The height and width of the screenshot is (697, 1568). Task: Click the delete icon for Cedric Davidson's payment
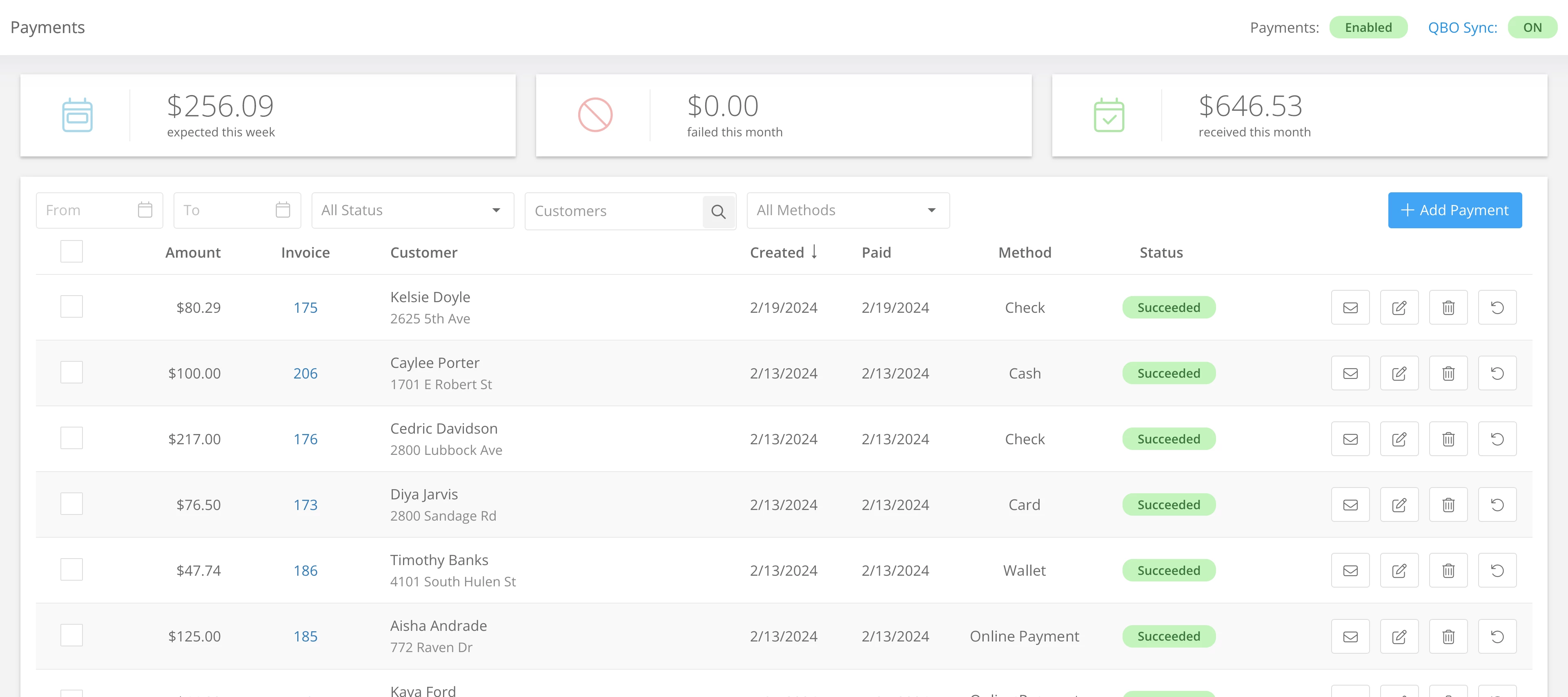(x=1448, y=438)
